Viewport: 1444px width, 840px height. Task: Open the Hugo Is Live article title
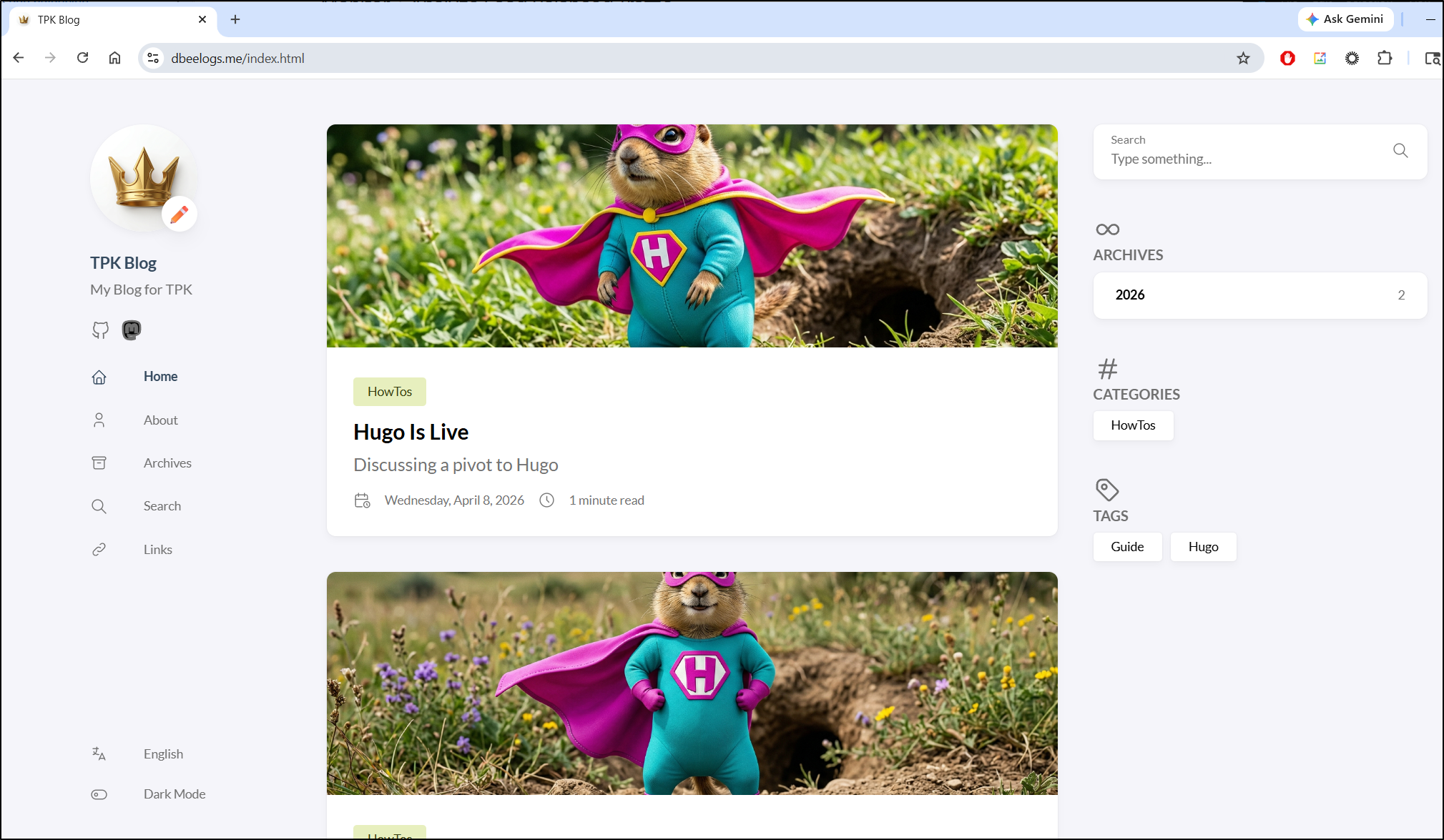click(x=411, y=432)
